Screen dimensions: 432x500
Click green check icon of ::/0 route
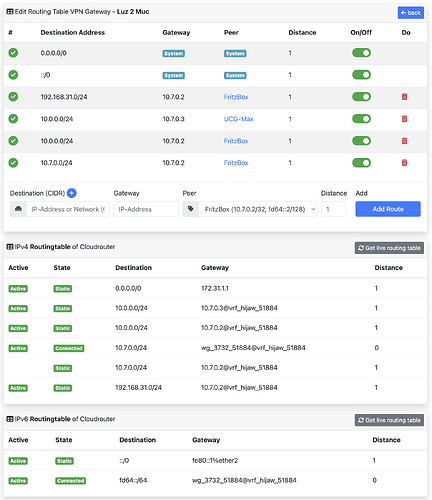(x=13, y=75)
